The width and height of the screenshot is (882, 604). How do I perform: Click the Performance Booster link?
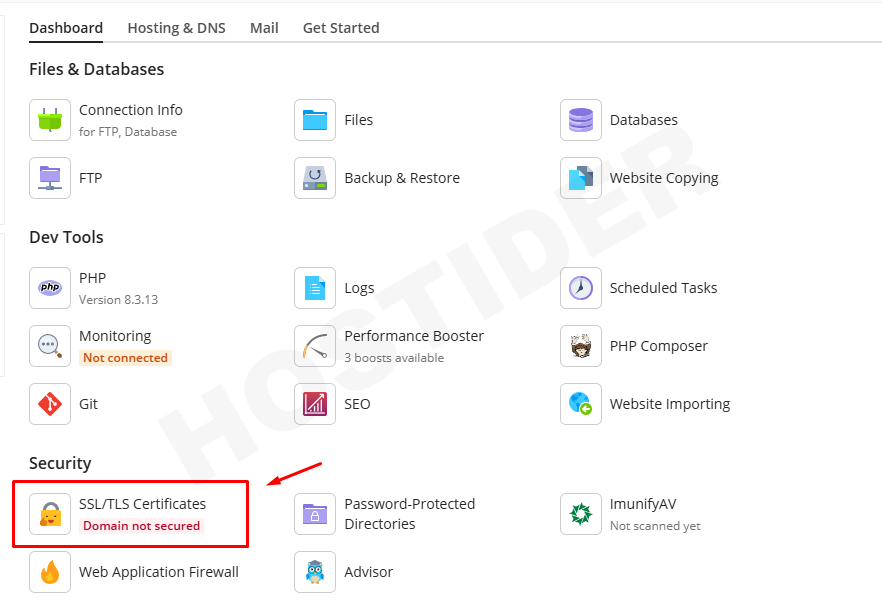tap(414, 336)
